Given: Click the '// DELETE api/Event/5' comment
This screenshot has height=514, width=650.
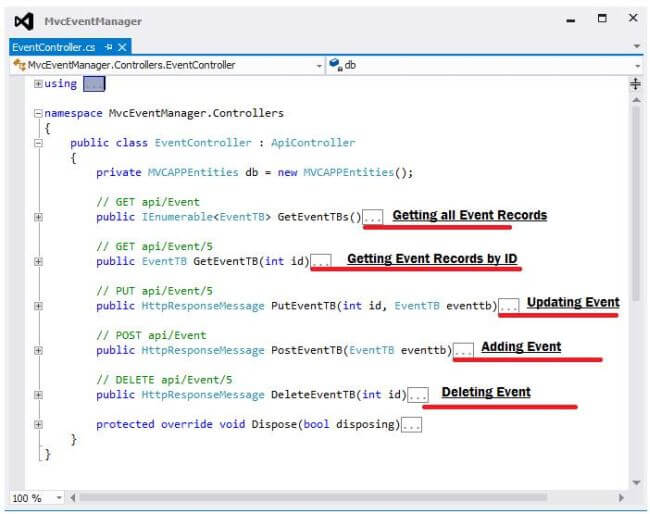Looking at the screenshot, I should click(x=164, y=380).
